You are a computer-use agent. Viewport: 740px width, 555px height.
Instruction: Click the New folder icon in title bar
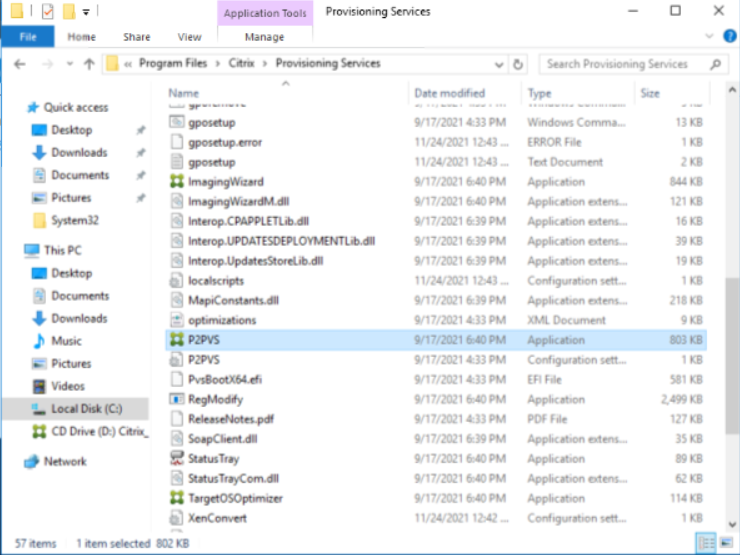69,11
